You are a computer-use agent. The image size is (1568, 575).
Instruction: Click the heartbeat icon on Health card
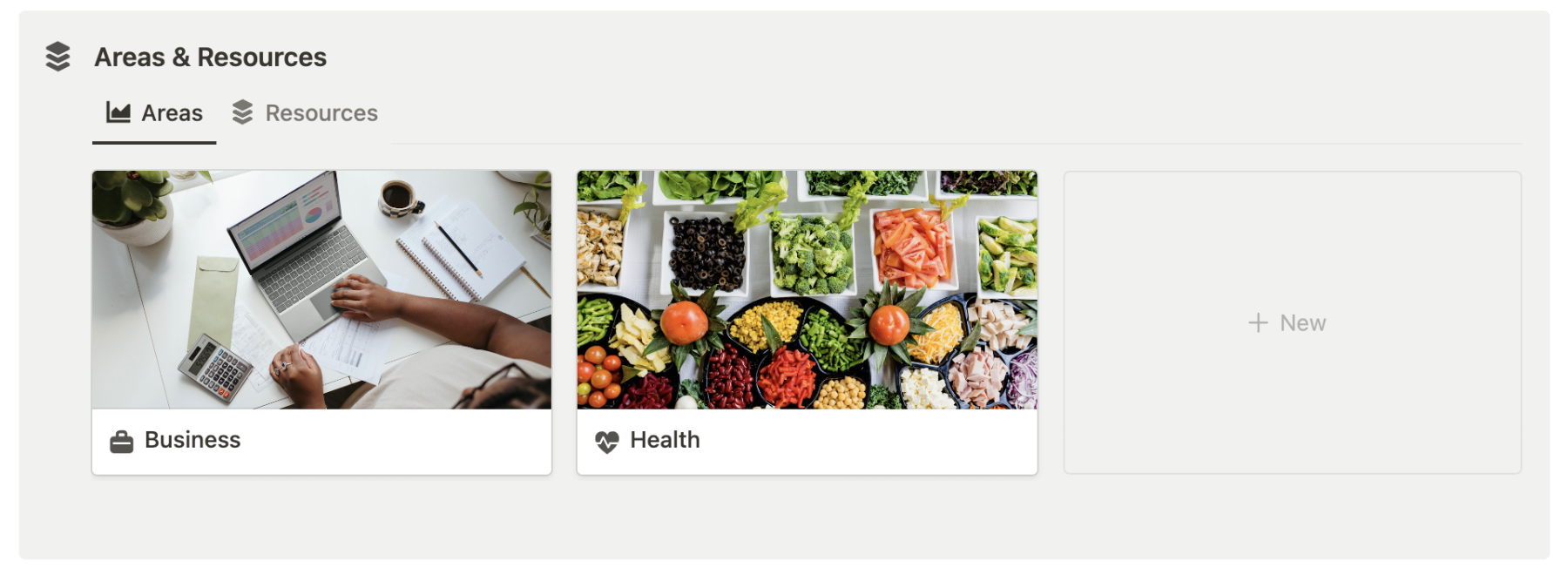(x=607, y=442)
